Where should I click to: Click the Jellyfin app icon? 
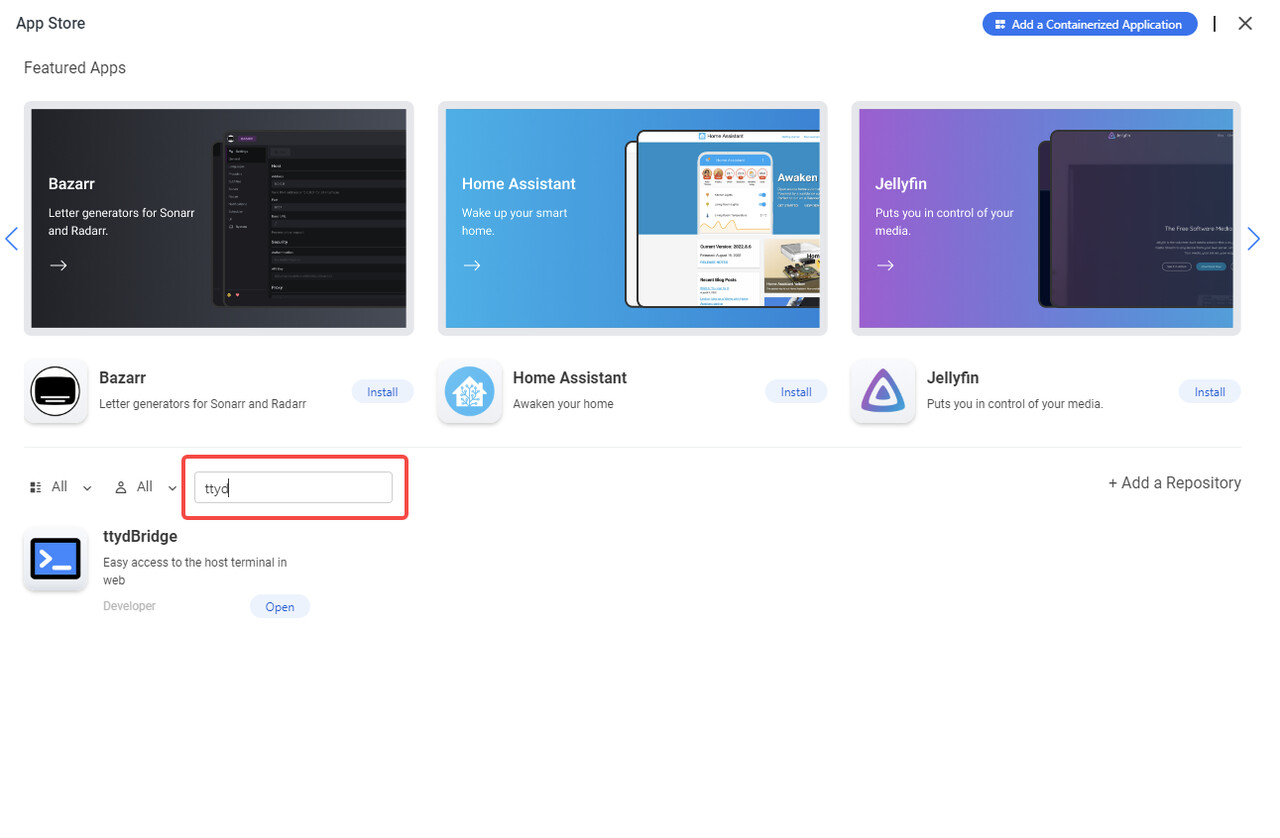point(883,391)
